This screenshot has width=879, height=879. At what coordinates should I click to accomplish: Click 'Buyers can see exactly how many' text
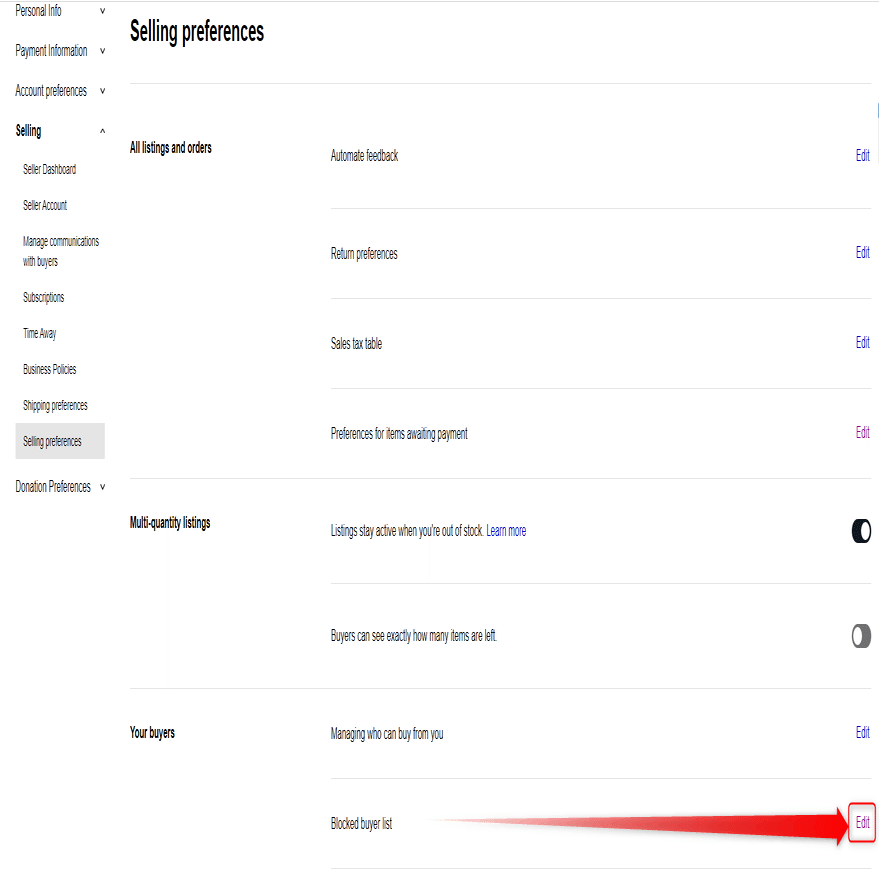pos(414,636)
